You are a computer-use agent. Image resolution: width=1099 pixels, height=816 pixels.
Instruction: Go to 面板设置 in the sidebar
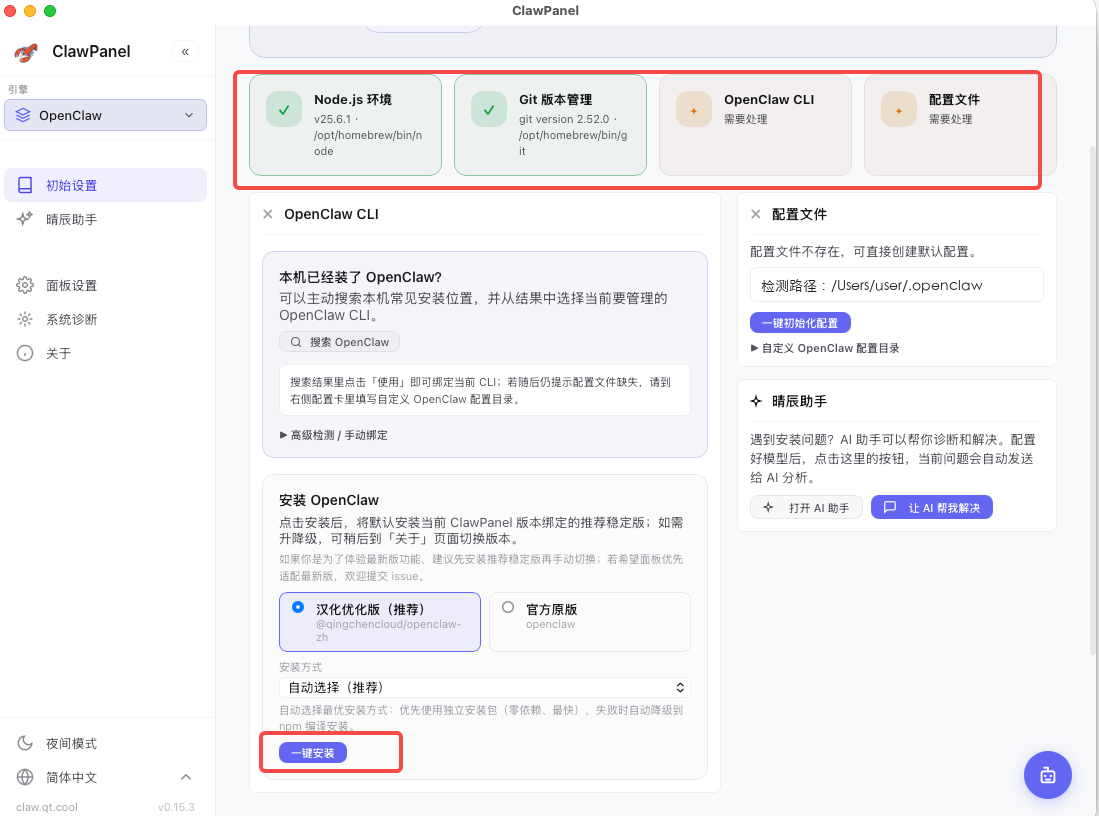[x=105, y=285]
